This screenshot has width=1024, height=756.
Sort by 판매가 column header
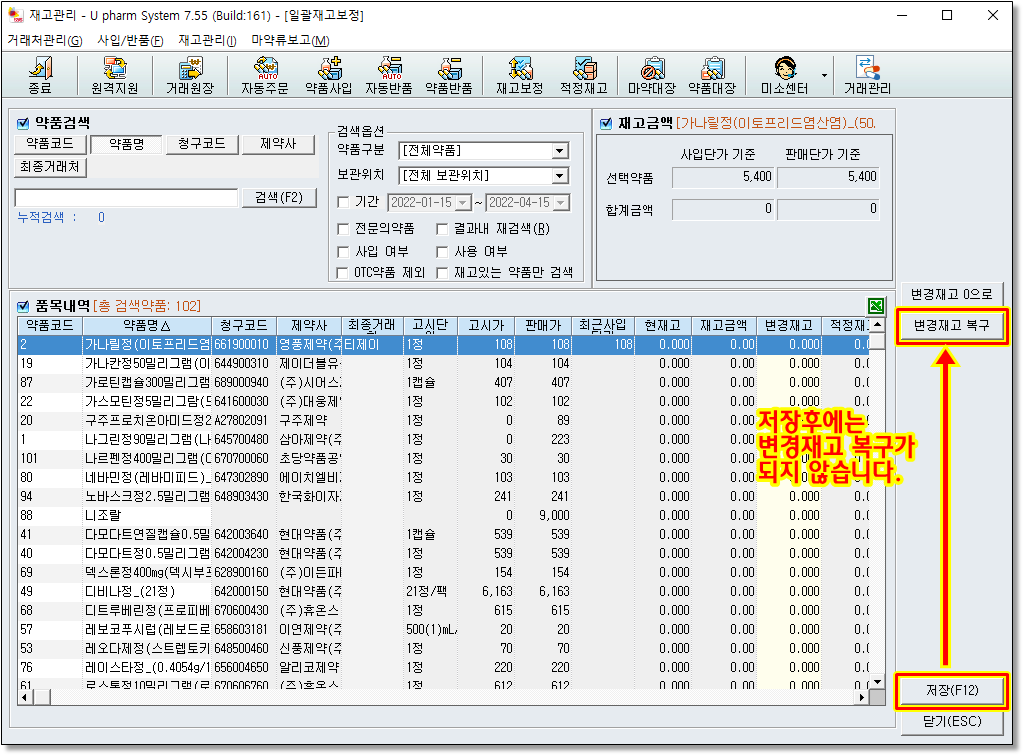[x=543, y=325]
